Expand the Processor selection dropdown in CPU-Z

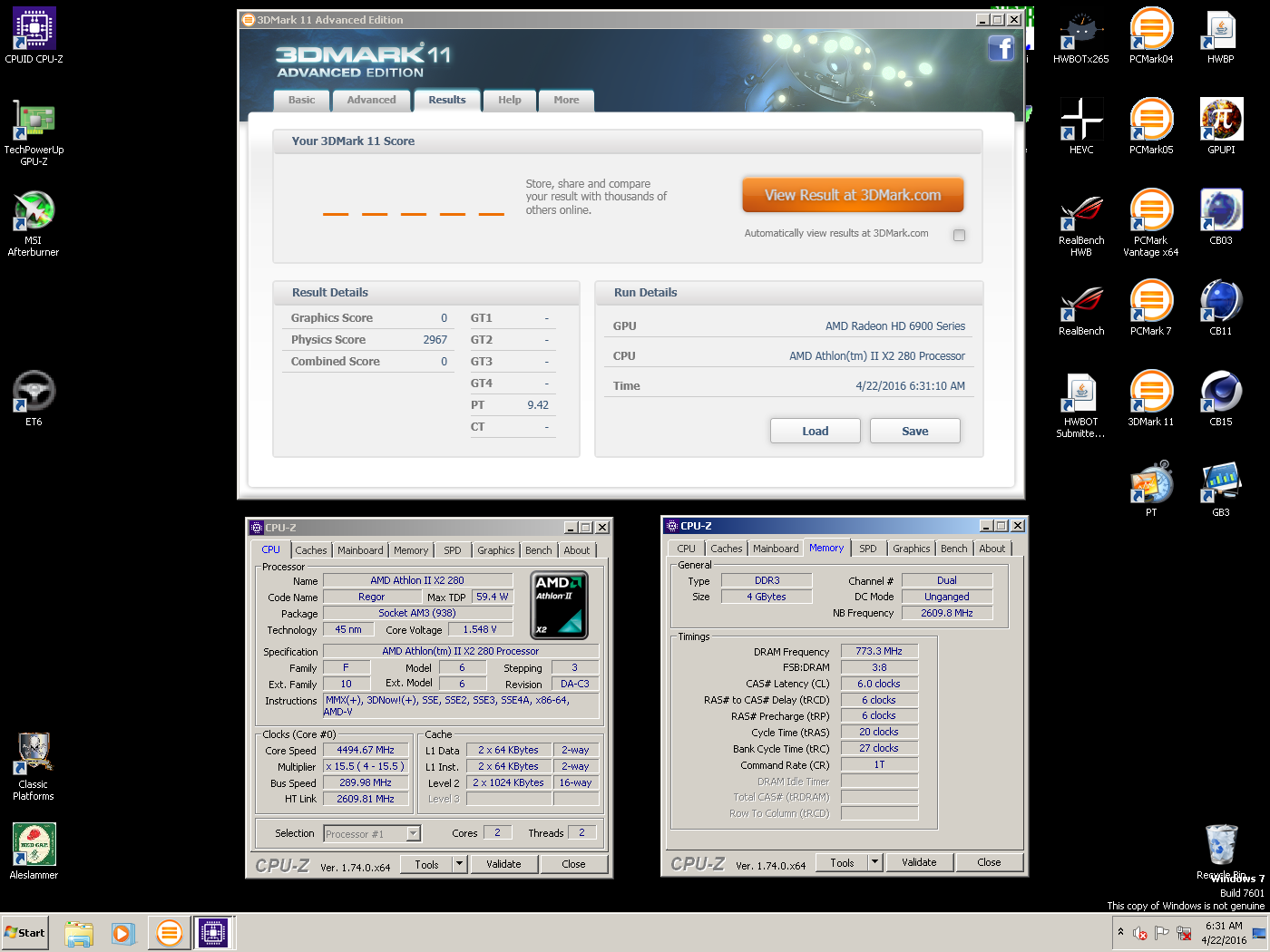[x=413, y=833]
